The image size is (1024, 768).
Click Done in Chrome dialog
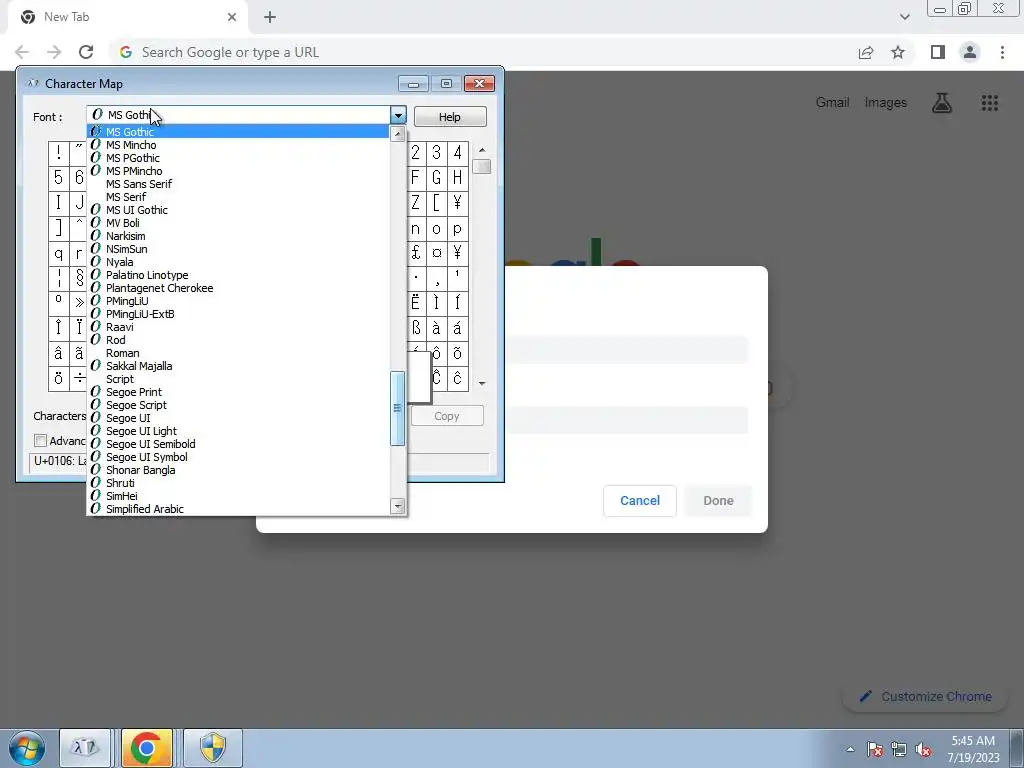(x=718, y=501)
